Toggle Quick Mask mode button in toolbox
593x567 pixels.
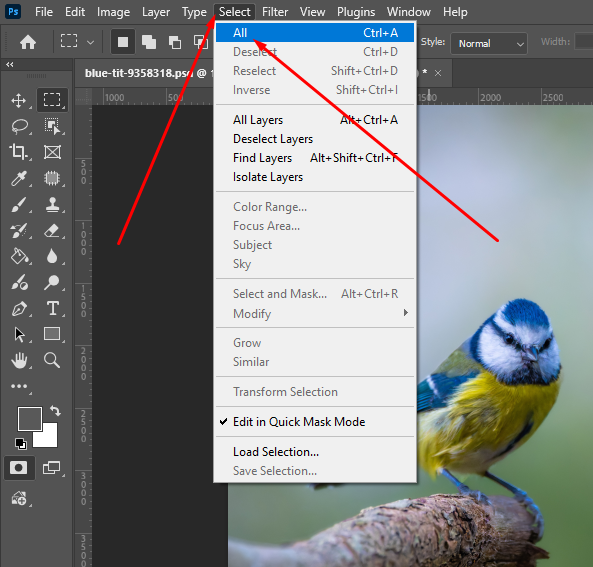19,468
